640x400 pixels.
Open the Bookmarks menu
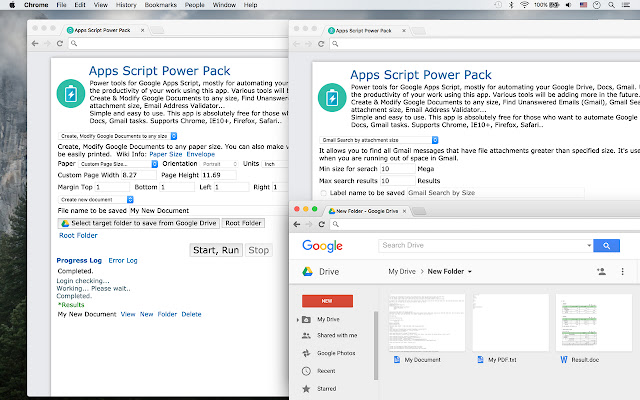[161, 5]
